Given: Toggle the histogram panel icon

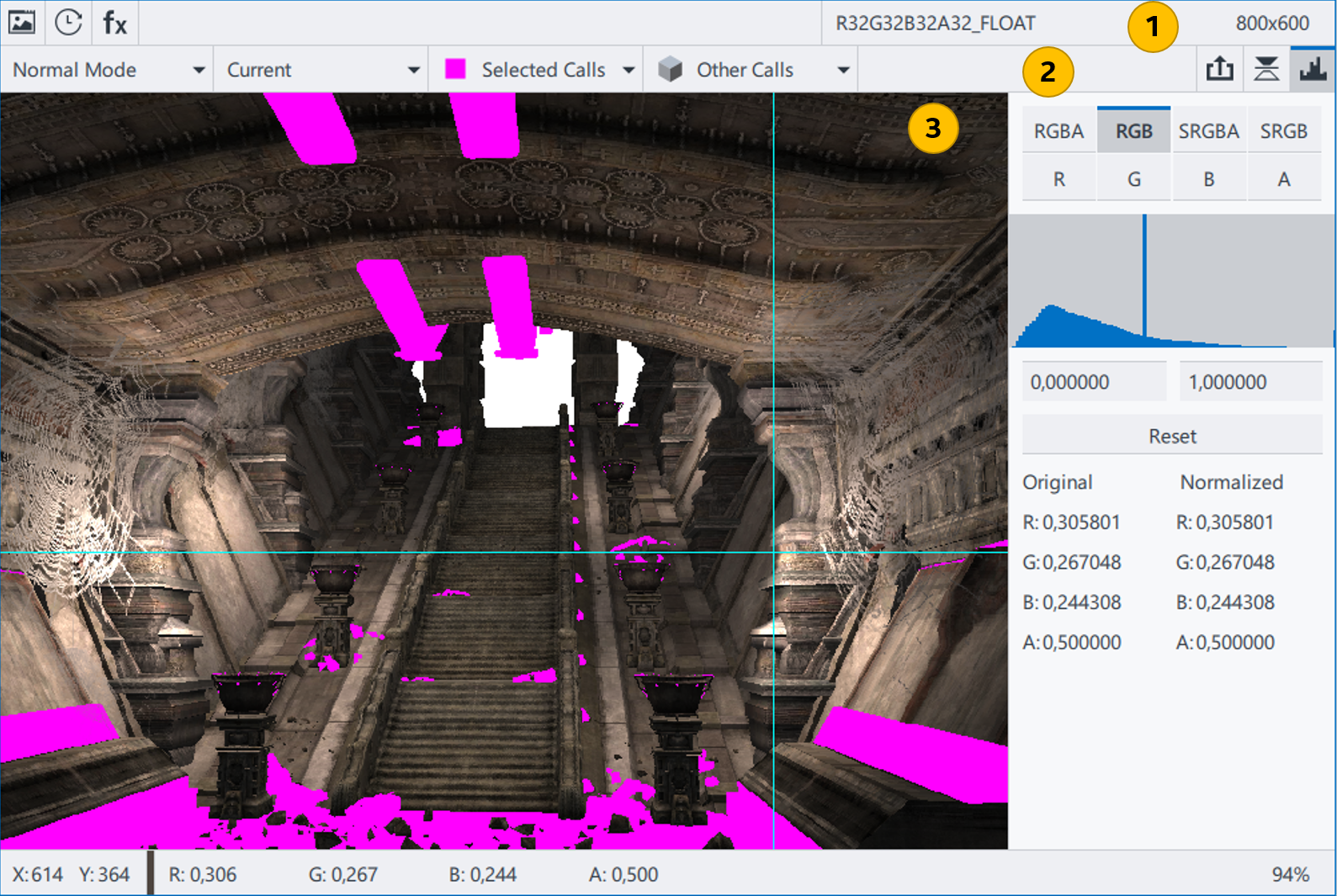Looking at the screenshot, I should 1312,69.
